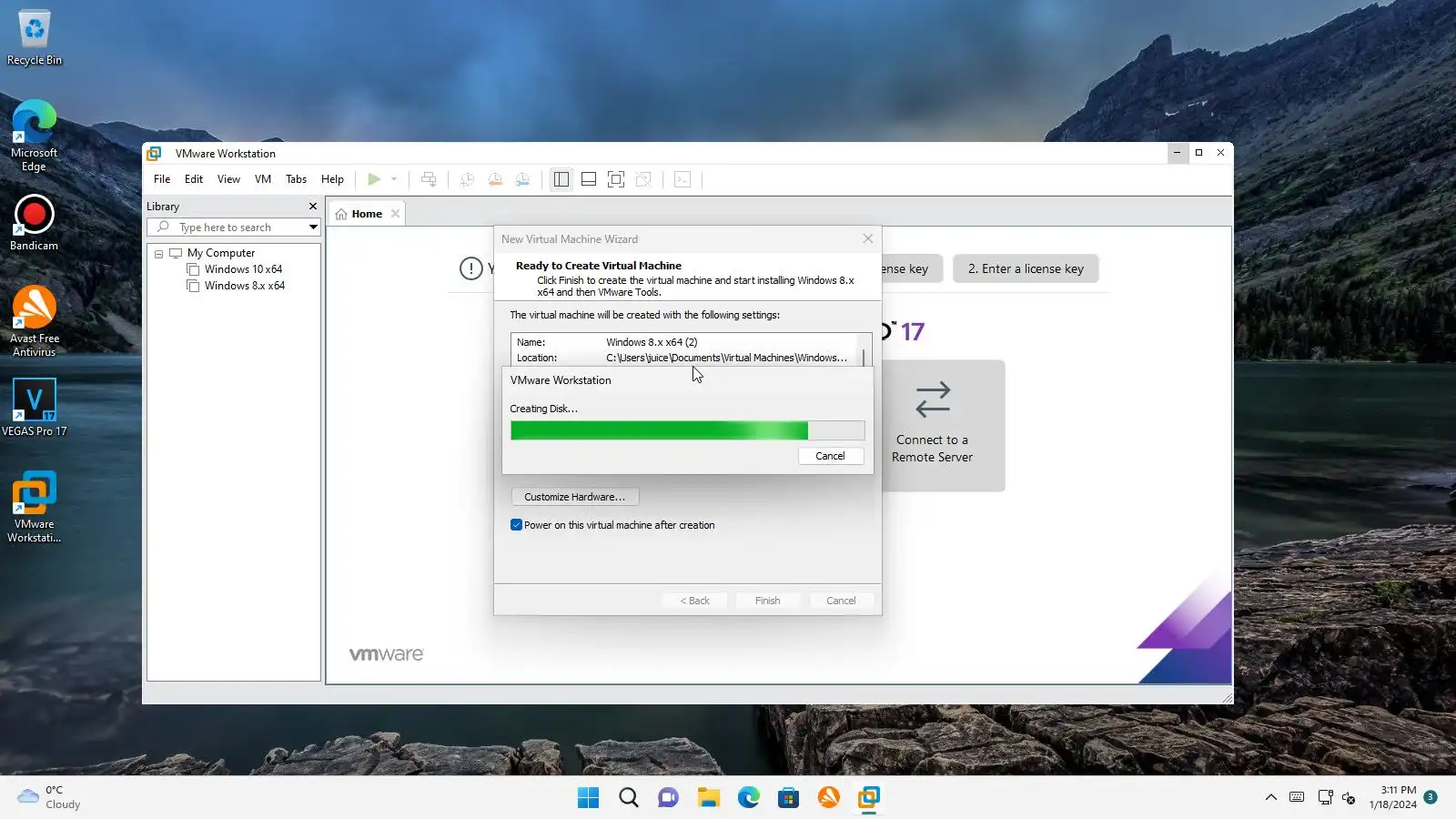Open network and volume quick settings
This screenshot has height=819, width=1456.
(x=1337, y=798)
